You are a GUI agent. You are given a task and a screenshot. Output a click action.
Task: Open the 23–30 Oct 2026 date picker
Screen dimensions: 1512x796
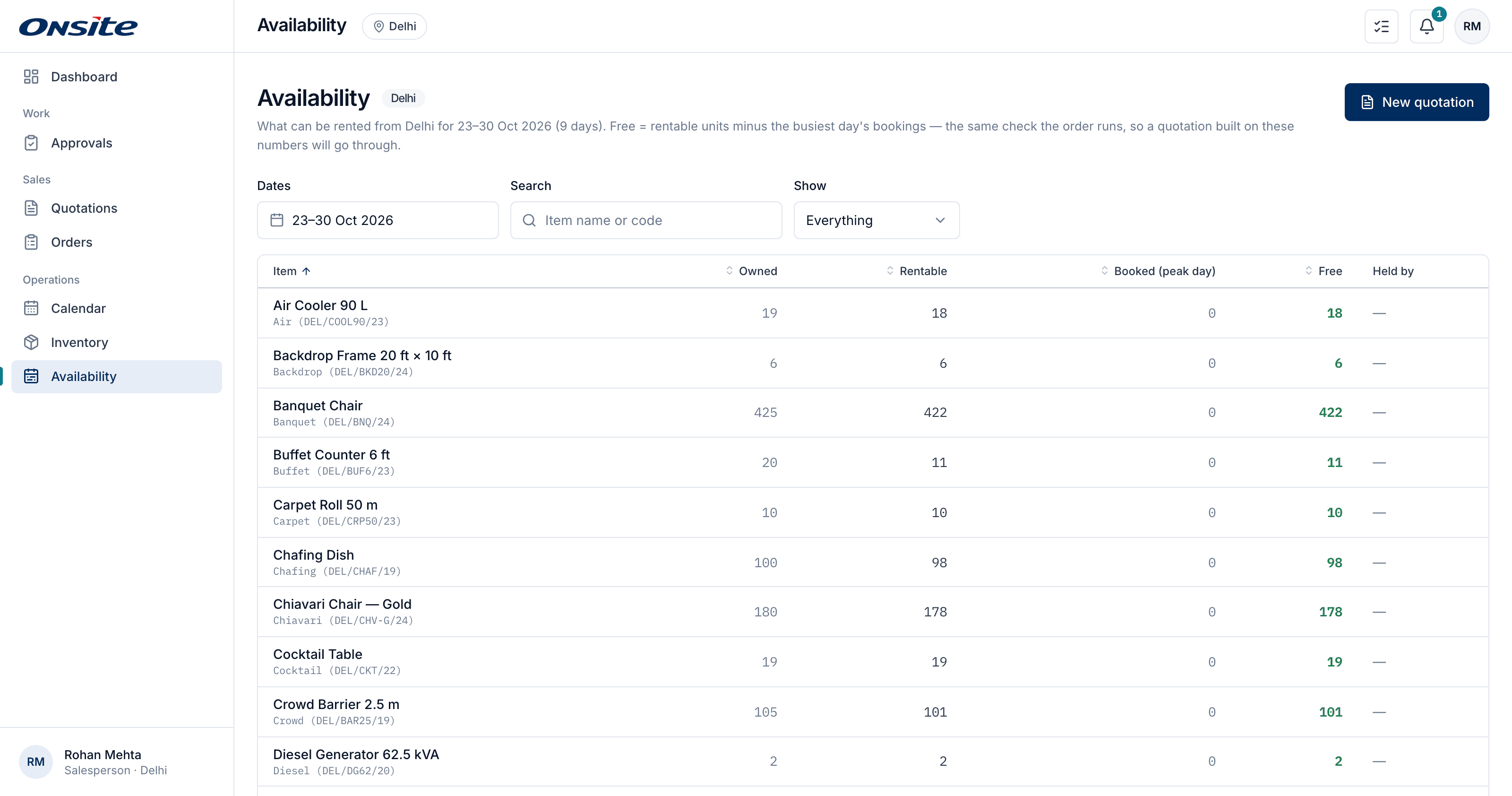tap(378, 220)
